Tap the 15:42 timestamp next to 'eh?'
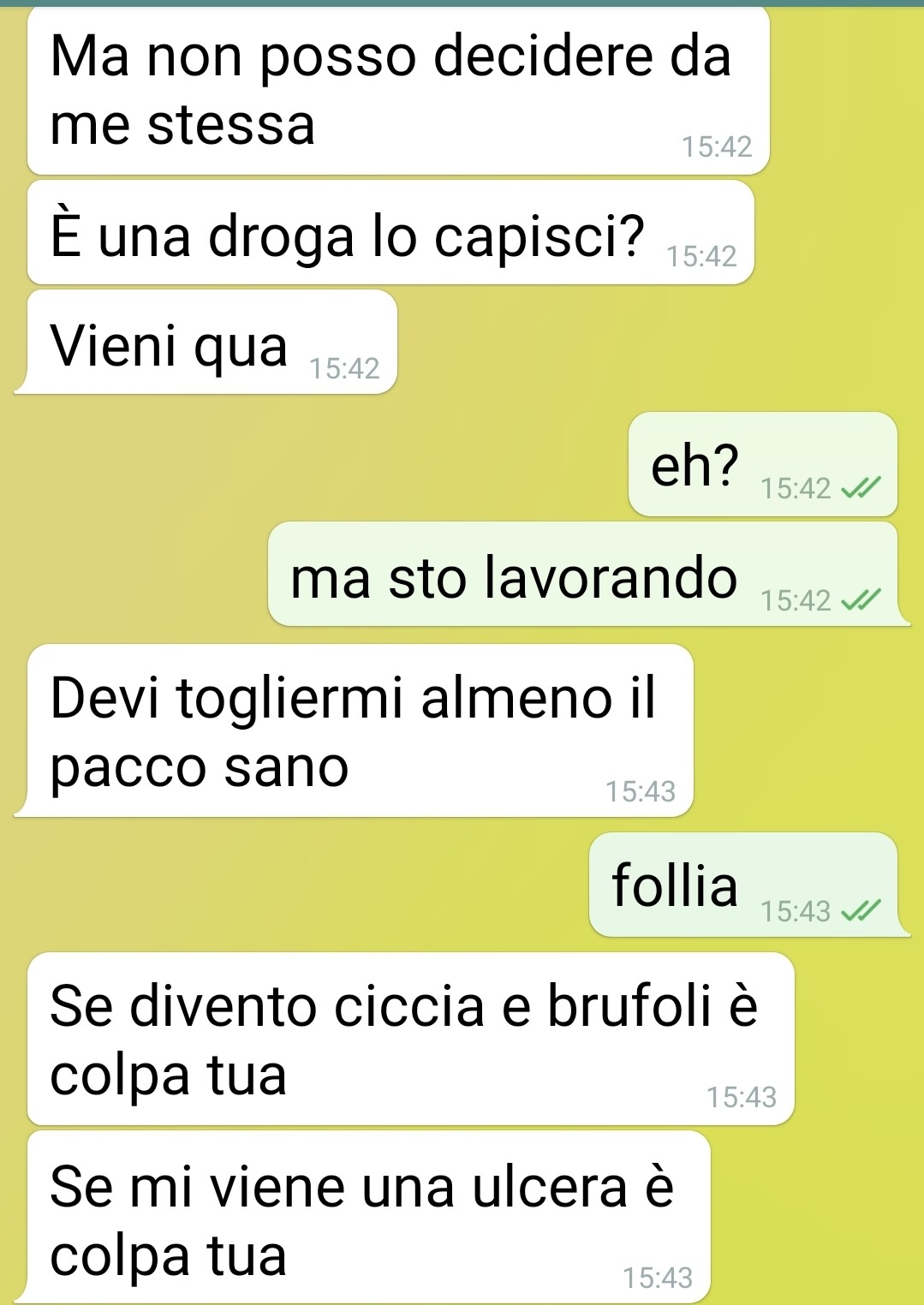This screenshot has width=924, height=1305. click(x=796, y=489)
